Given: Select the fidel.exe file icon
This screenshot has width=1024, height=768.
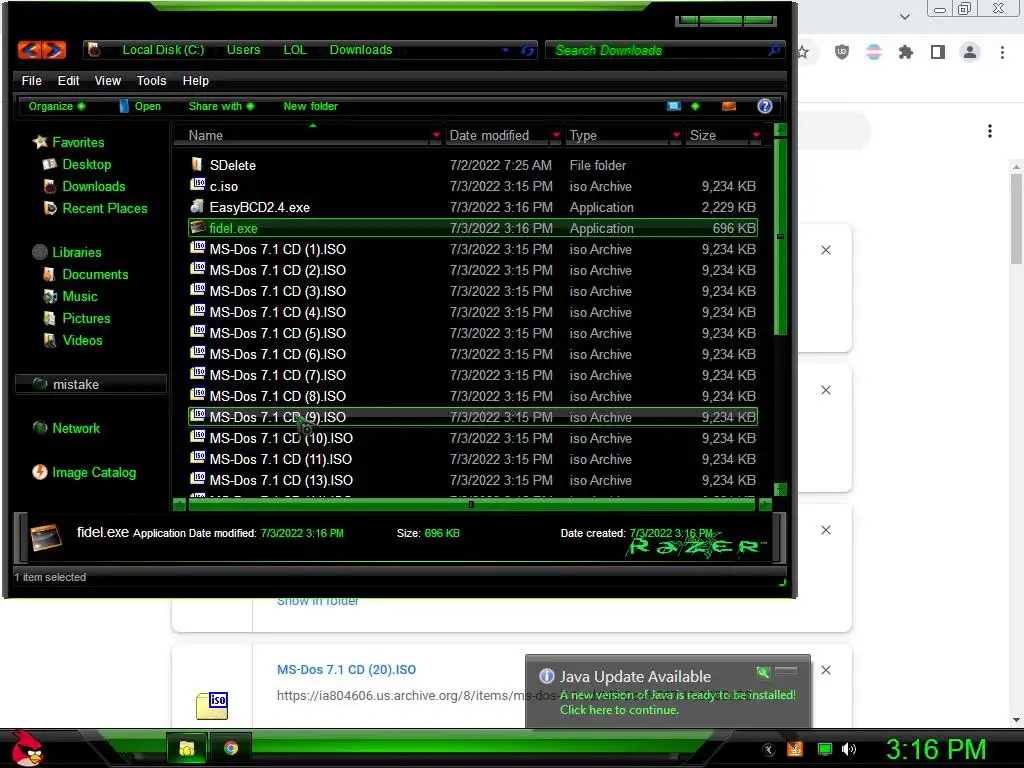Looking at the screenshot, I should pyautogui.click(x=198, y=227).
